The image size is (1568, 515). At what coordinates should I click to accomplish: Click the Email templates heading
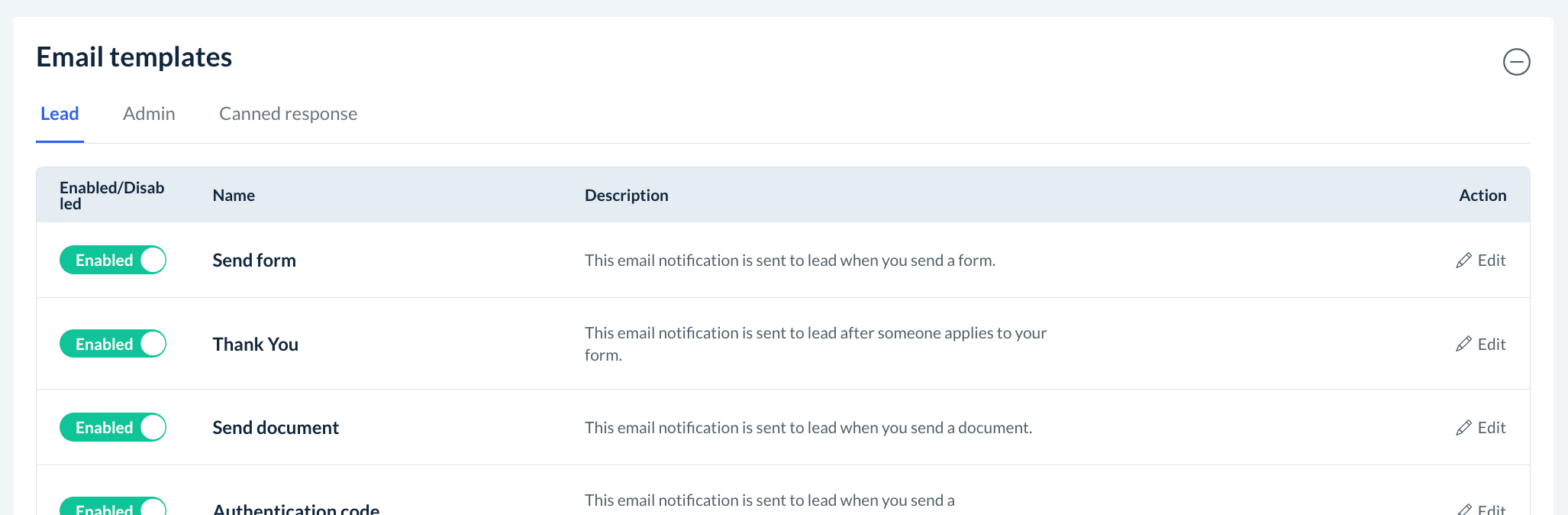click(x=134, y=57)
